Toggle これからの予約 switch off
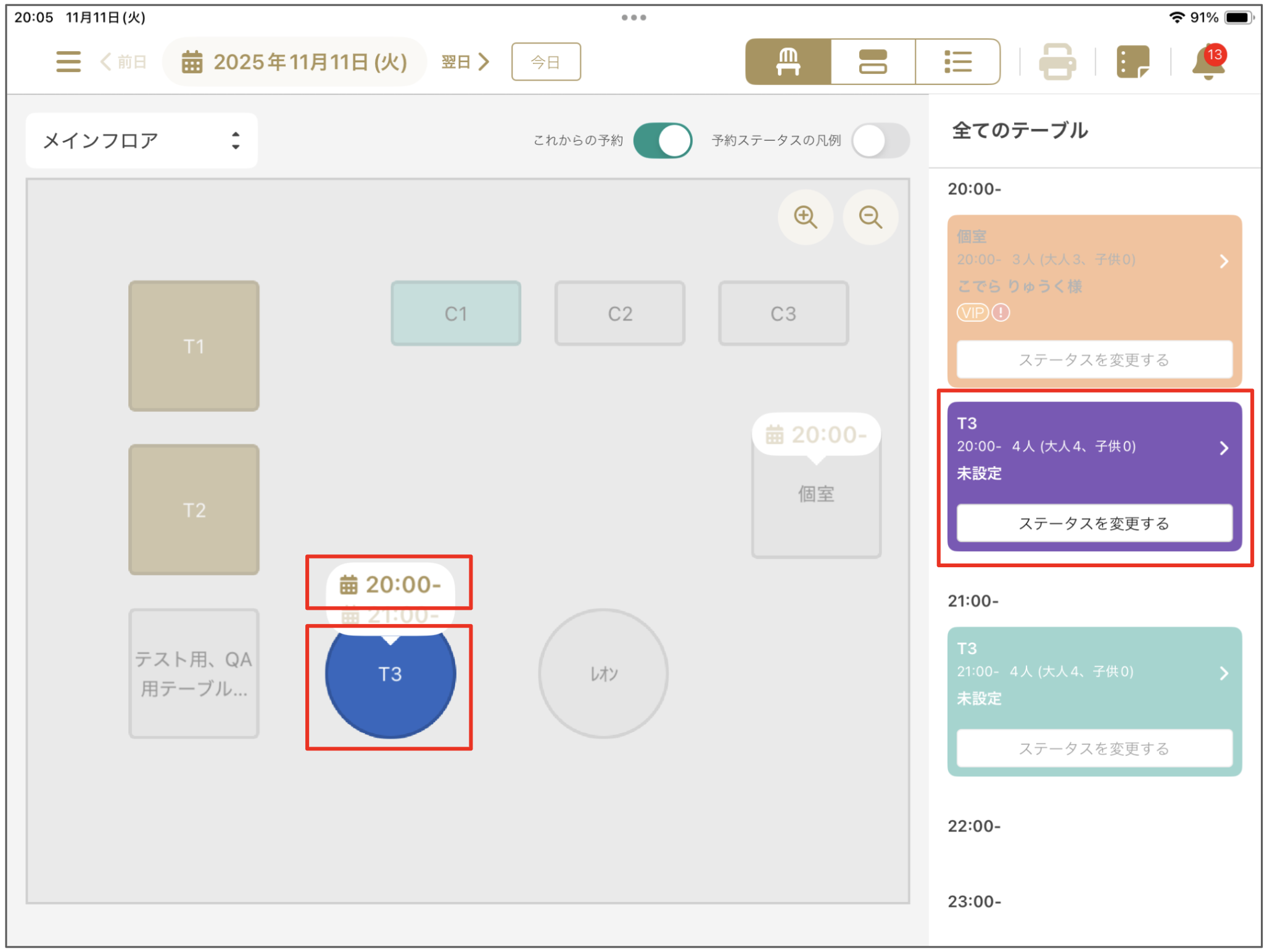 coord(662,141)
